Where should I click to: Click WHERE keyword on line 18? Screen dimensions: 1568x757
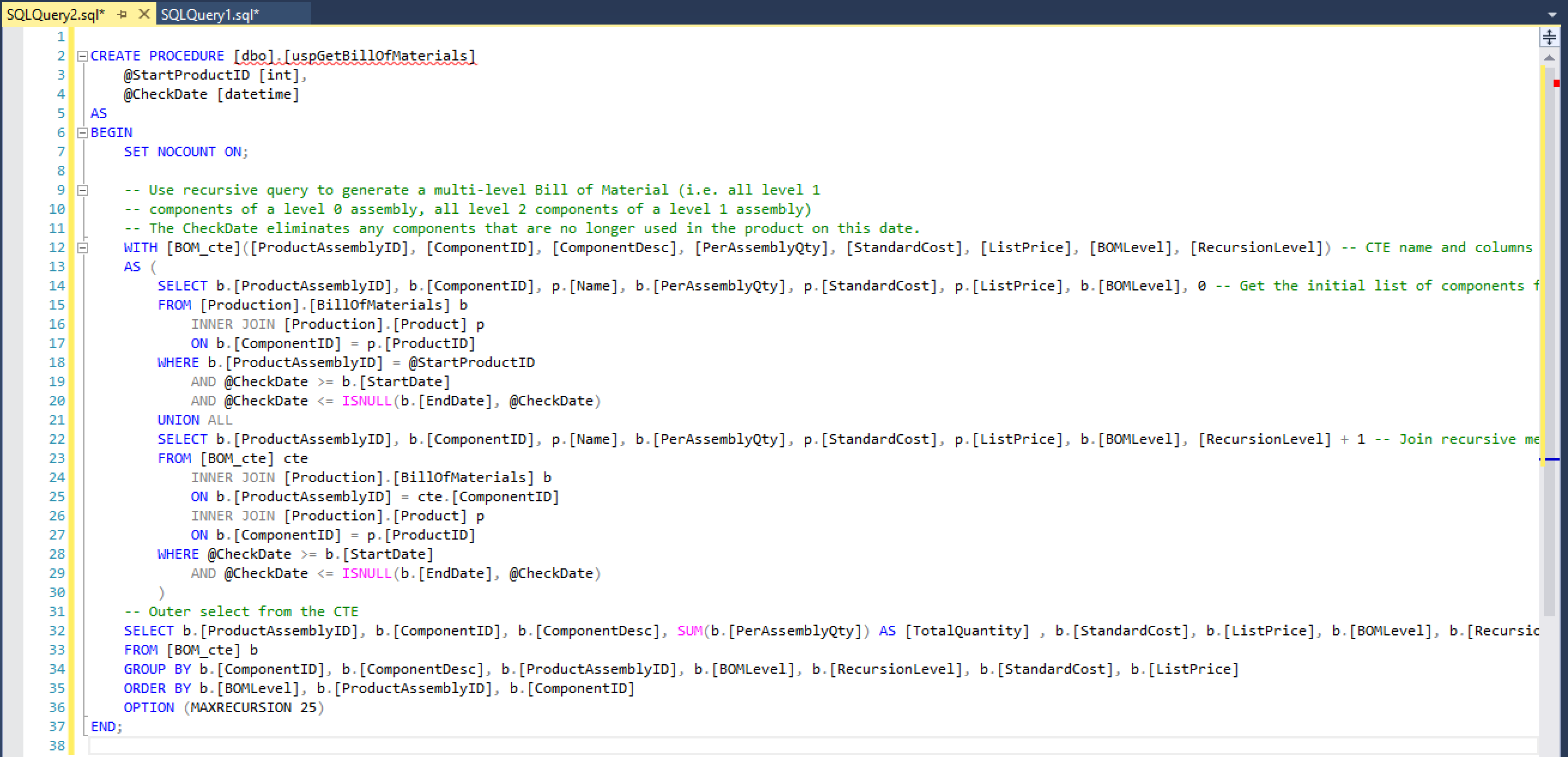click(178, 363)
